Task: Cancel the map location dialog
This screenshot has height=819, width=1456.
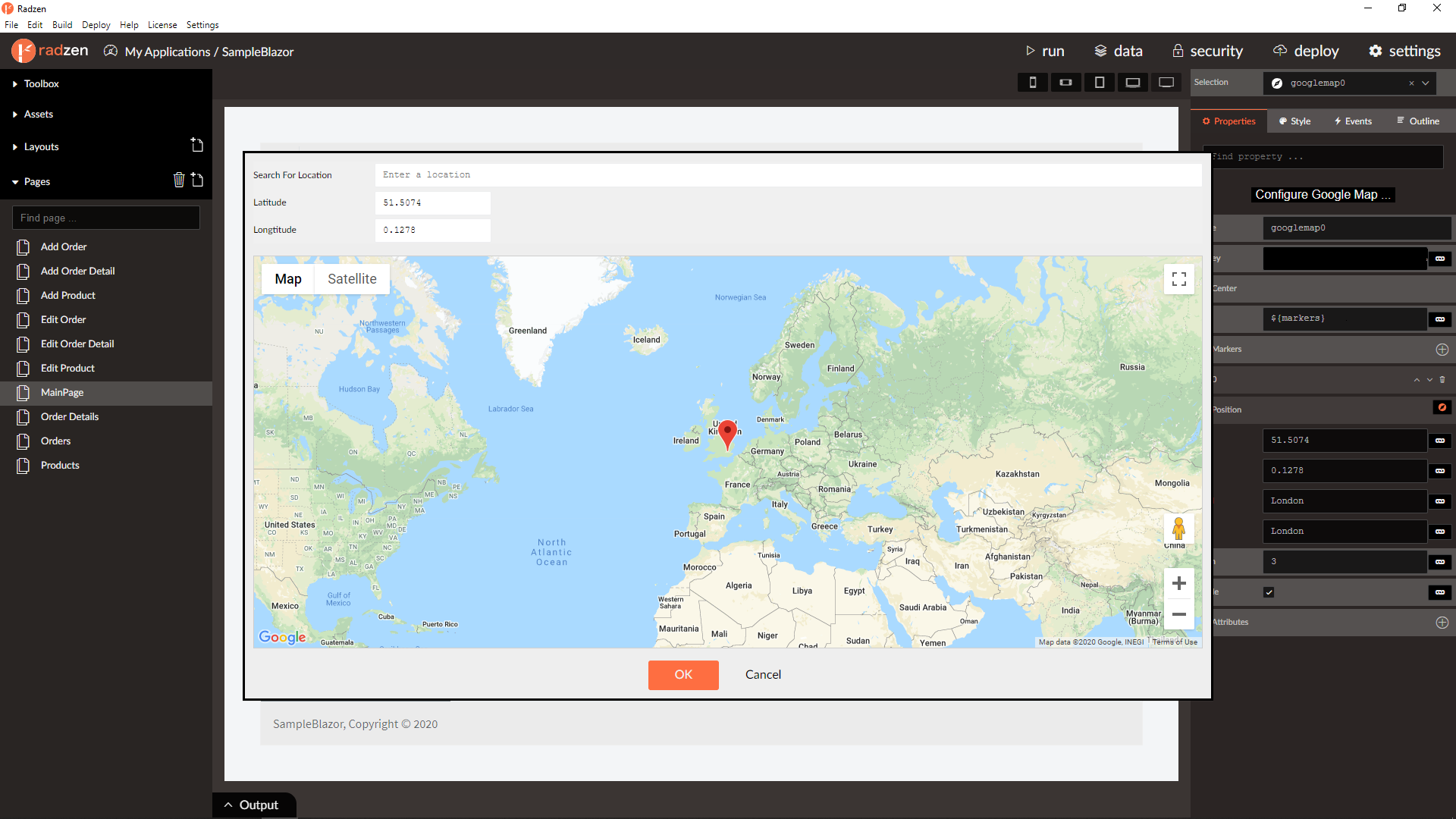Action: (763, 675)
